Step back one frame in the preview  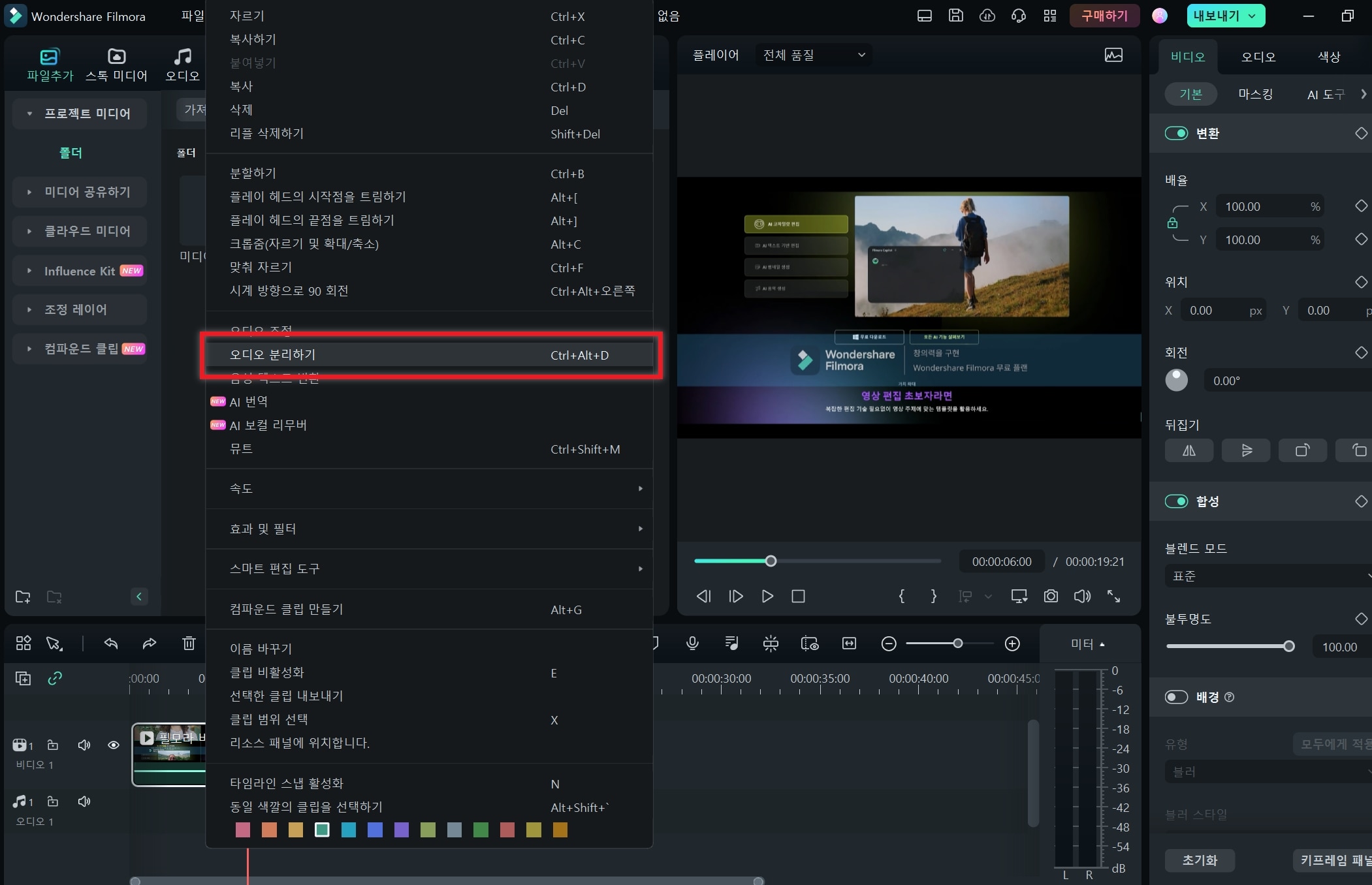703,596
